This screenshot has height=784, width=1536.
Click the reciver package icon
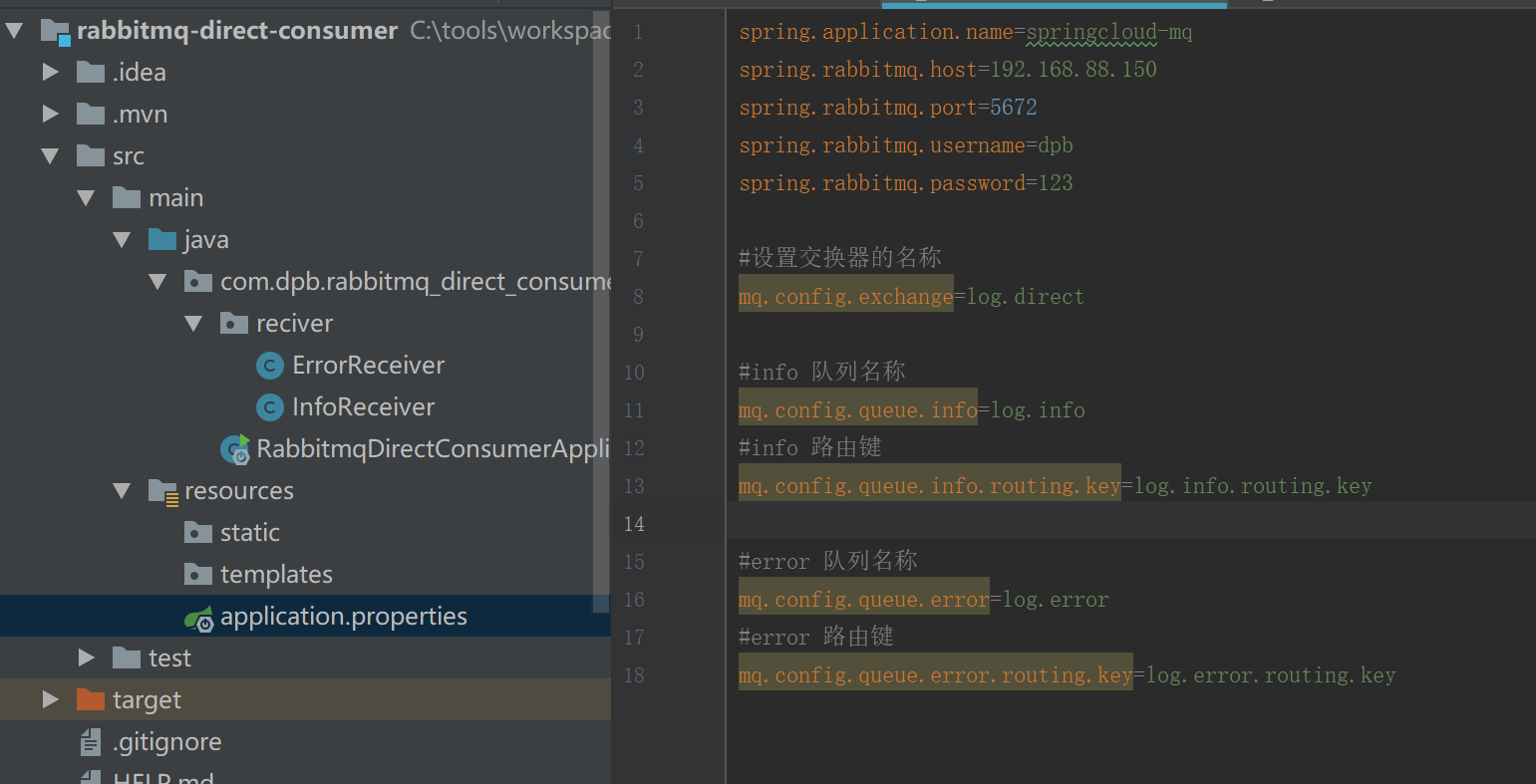(234, 323)
